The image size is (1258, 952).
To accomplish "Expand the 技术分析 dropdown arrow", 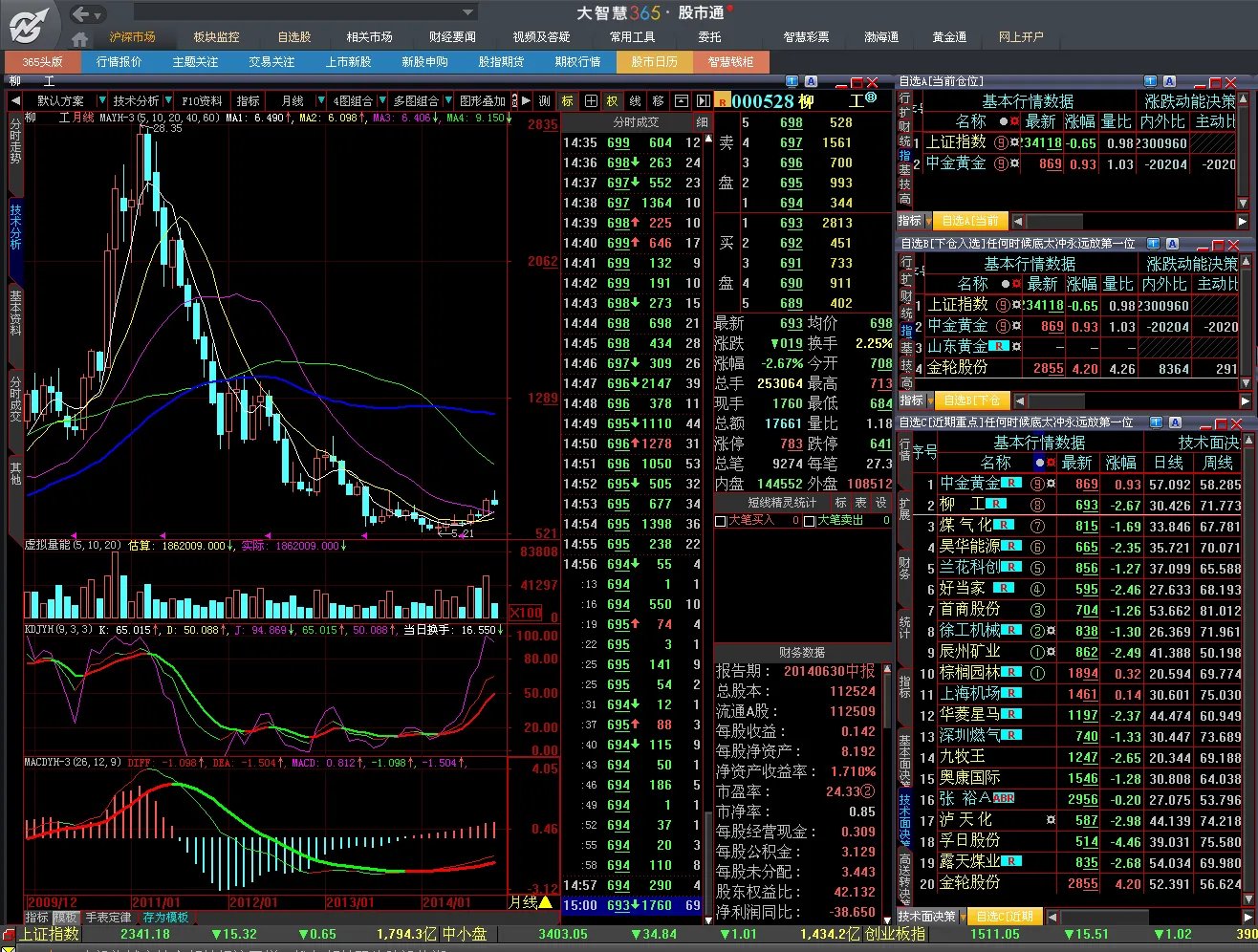I will (168, 101).
